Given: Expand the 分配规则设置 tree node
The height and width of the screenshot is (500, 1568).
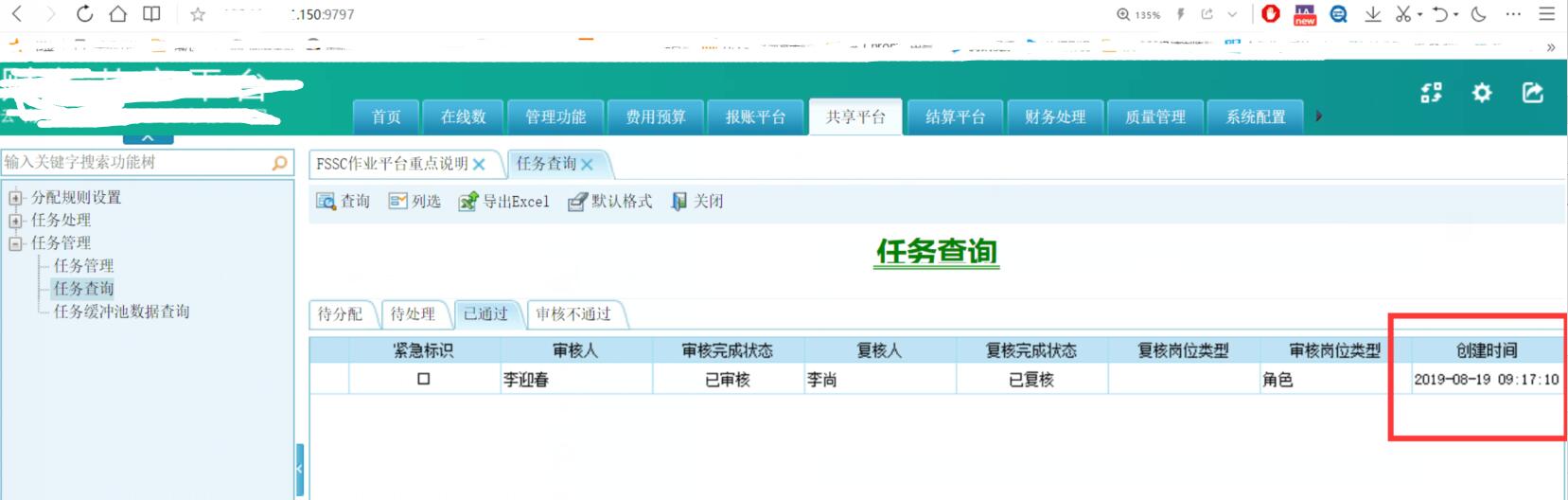Looking at the screenshot, I should 15,198.
